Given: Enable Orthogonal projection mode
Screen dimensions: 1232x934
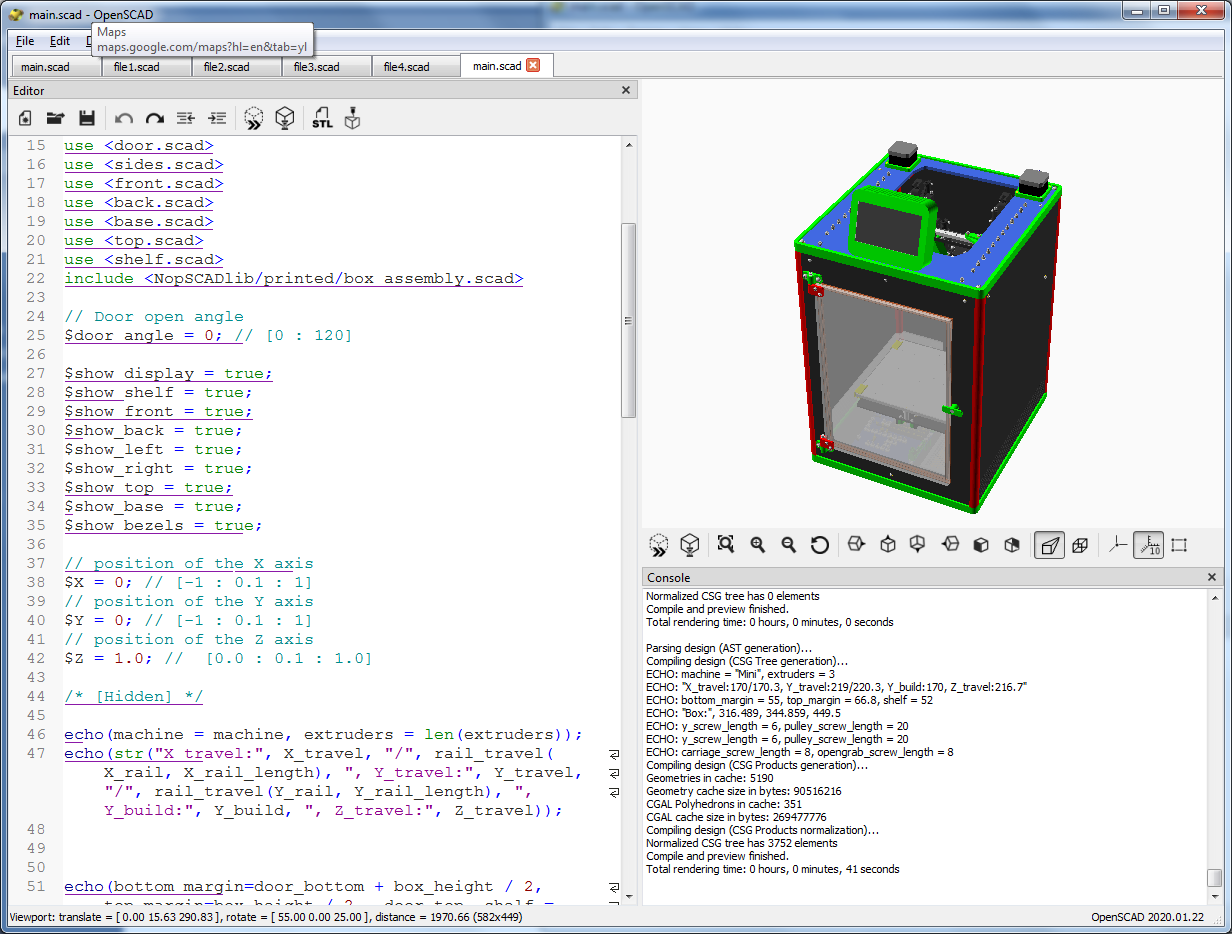Looking at the screenshot, I should coord(1080,545).
